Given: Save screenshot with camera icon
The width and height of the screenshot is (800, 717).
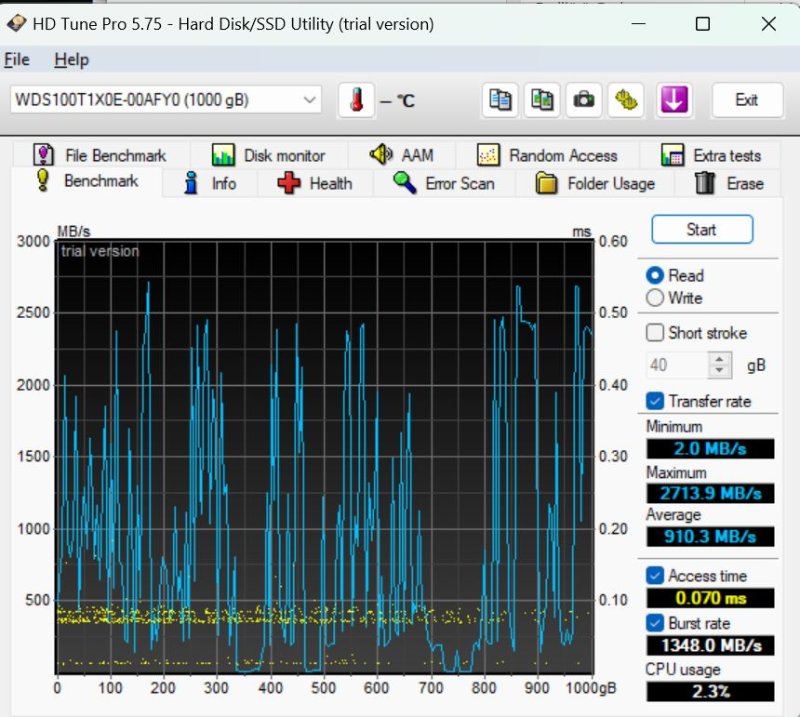Looking at the screenshot, I should tap(584, 100).
